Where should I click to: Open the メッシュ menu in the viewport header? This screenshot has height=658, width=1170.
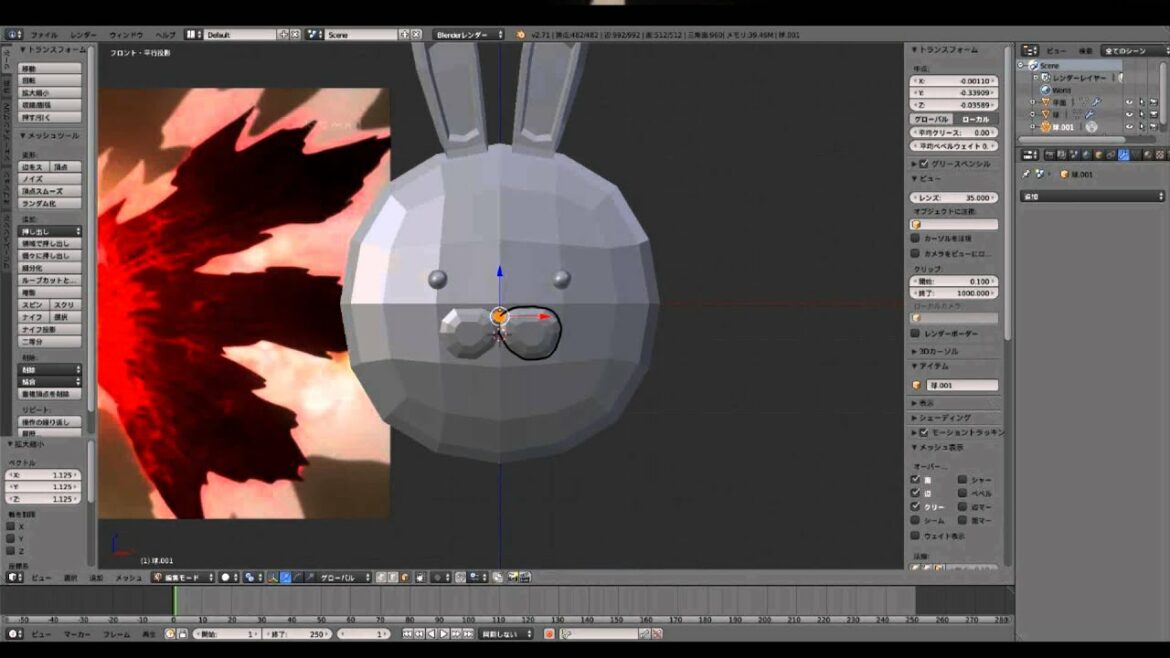128,577
